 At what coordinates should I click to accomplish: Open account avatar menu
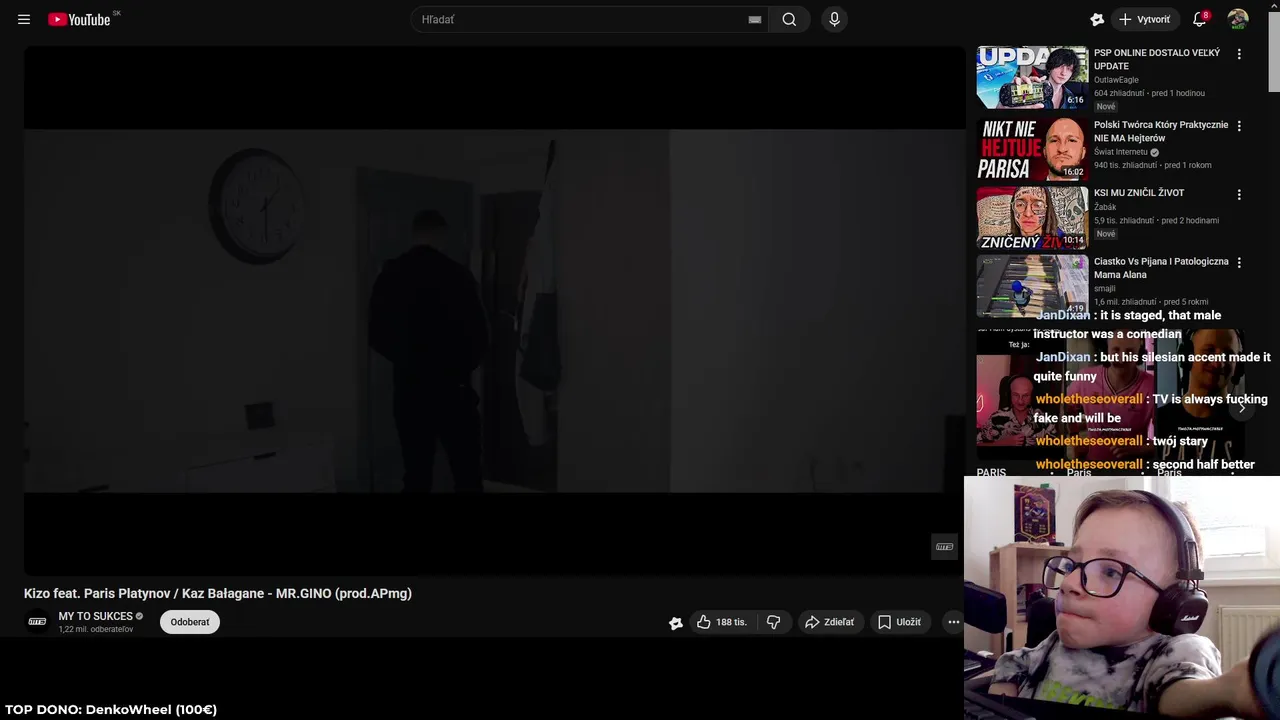click(x=1238, y=19)
